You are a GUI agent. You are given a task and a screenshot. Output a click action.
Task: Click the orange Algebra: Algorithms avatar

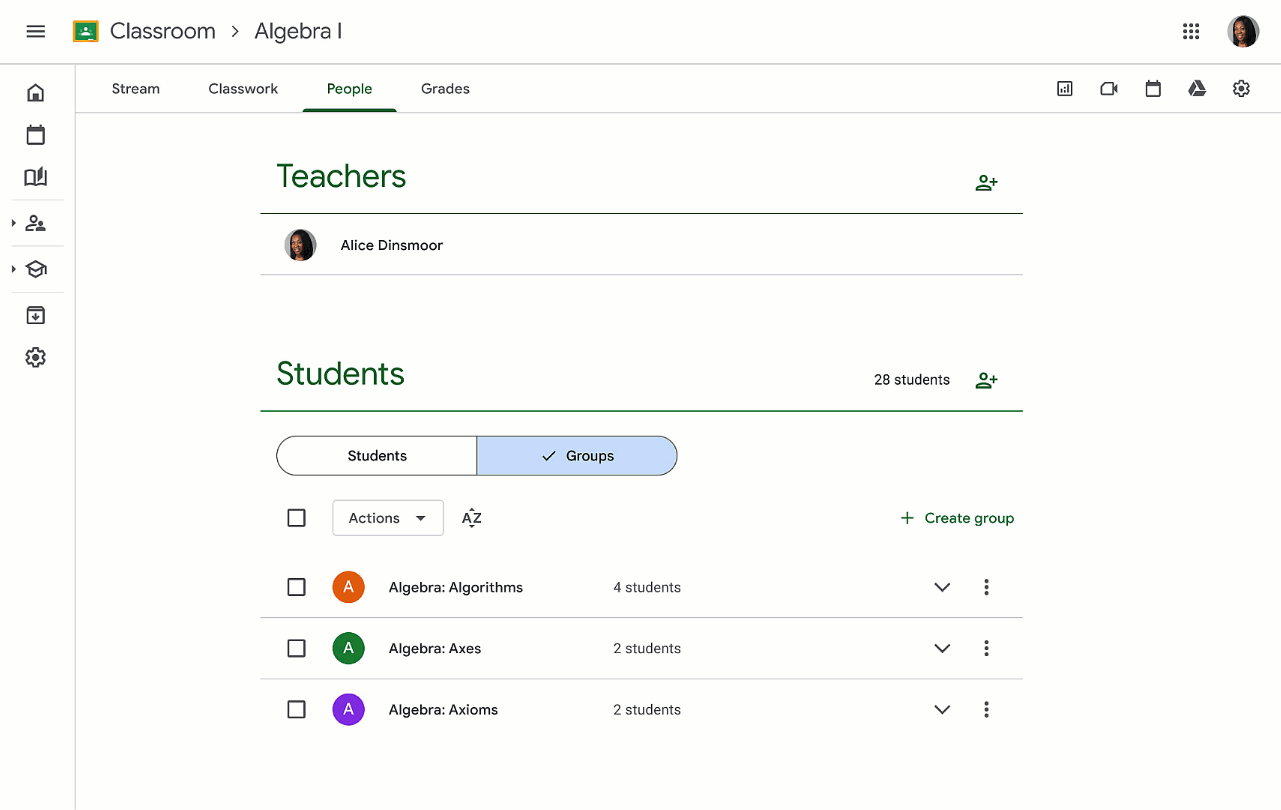[x=348, y=587]
